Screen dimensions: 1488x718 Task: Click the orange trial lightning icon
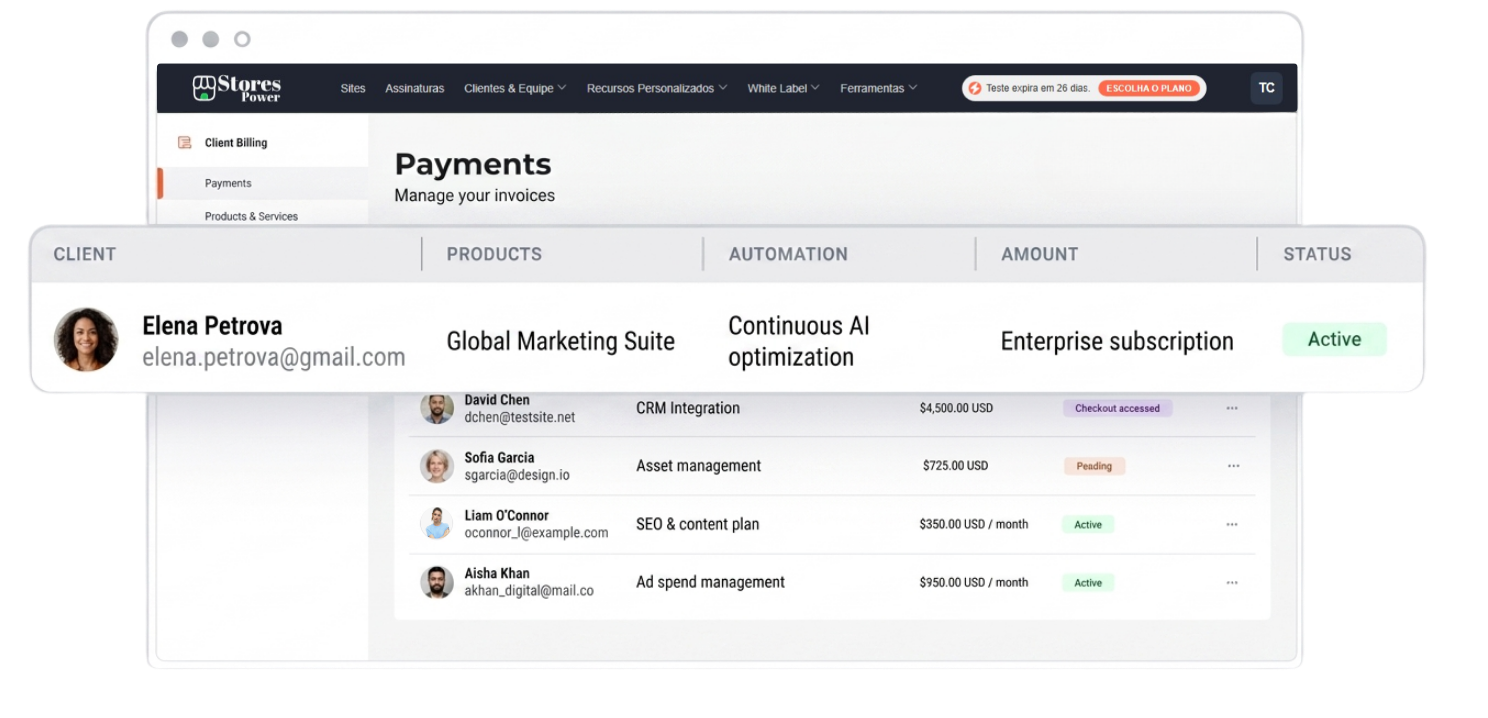[x=975, y=88]
